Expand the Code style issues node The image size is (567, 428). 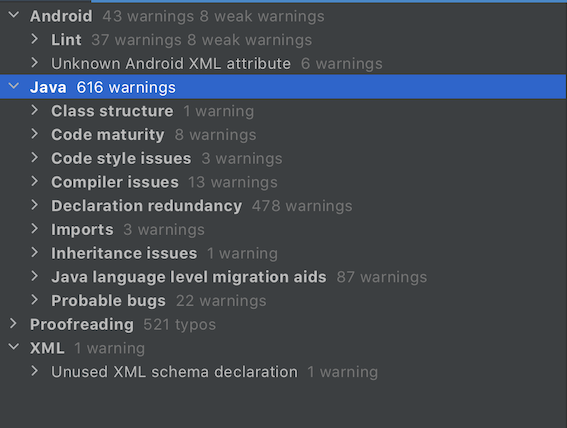point(35,158)
